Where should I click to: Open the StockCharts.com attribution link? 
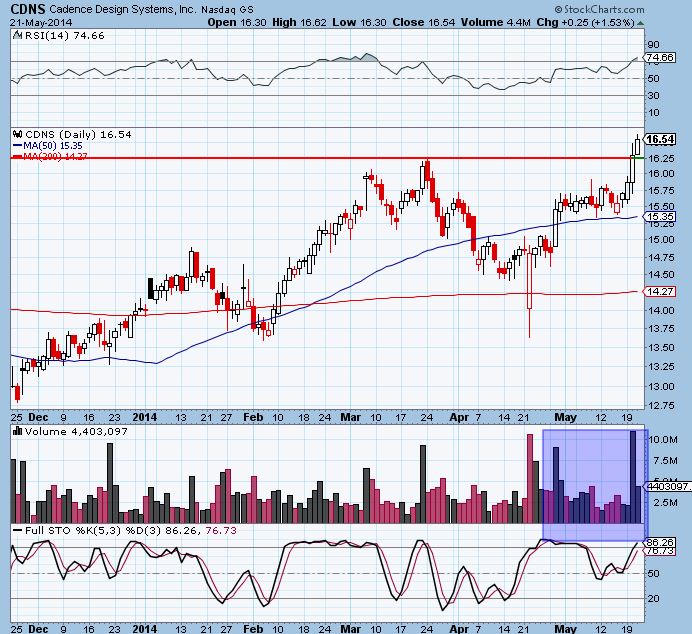599,9
